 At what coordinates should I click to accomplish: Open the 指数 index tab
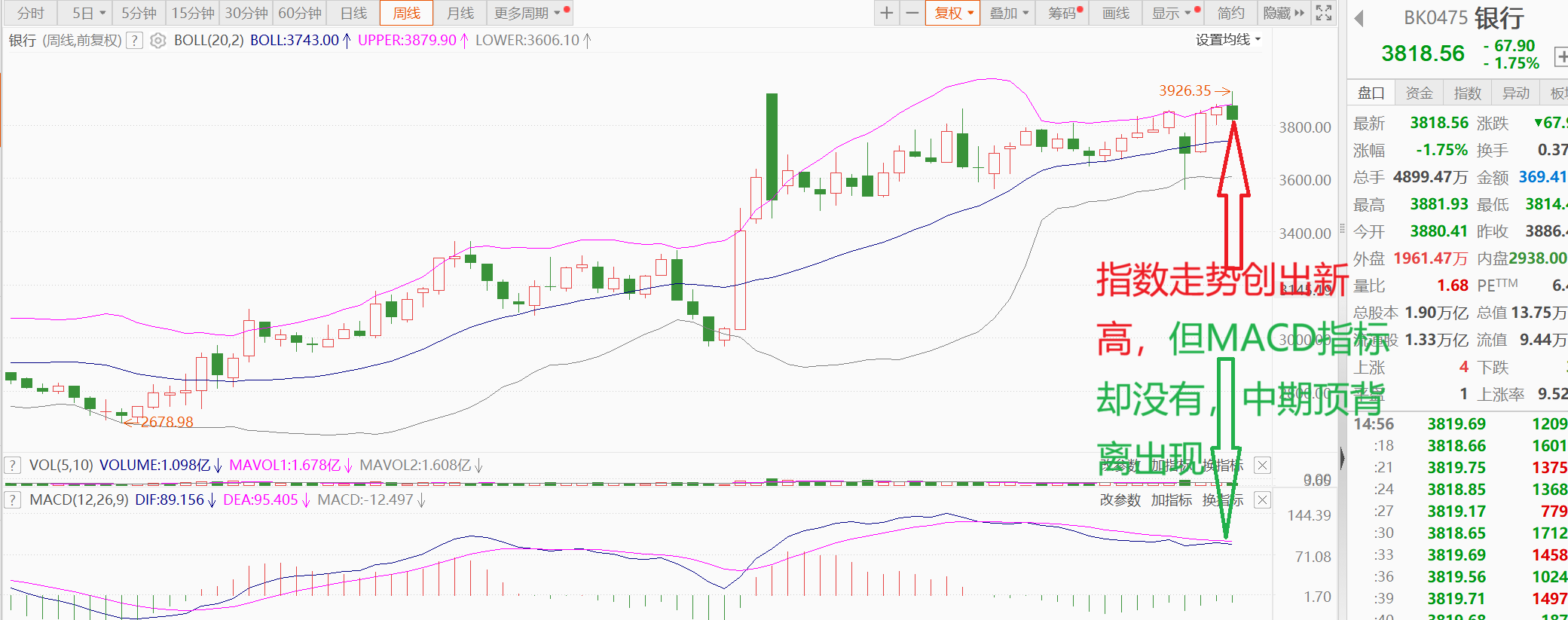[x=1467, y=93]
